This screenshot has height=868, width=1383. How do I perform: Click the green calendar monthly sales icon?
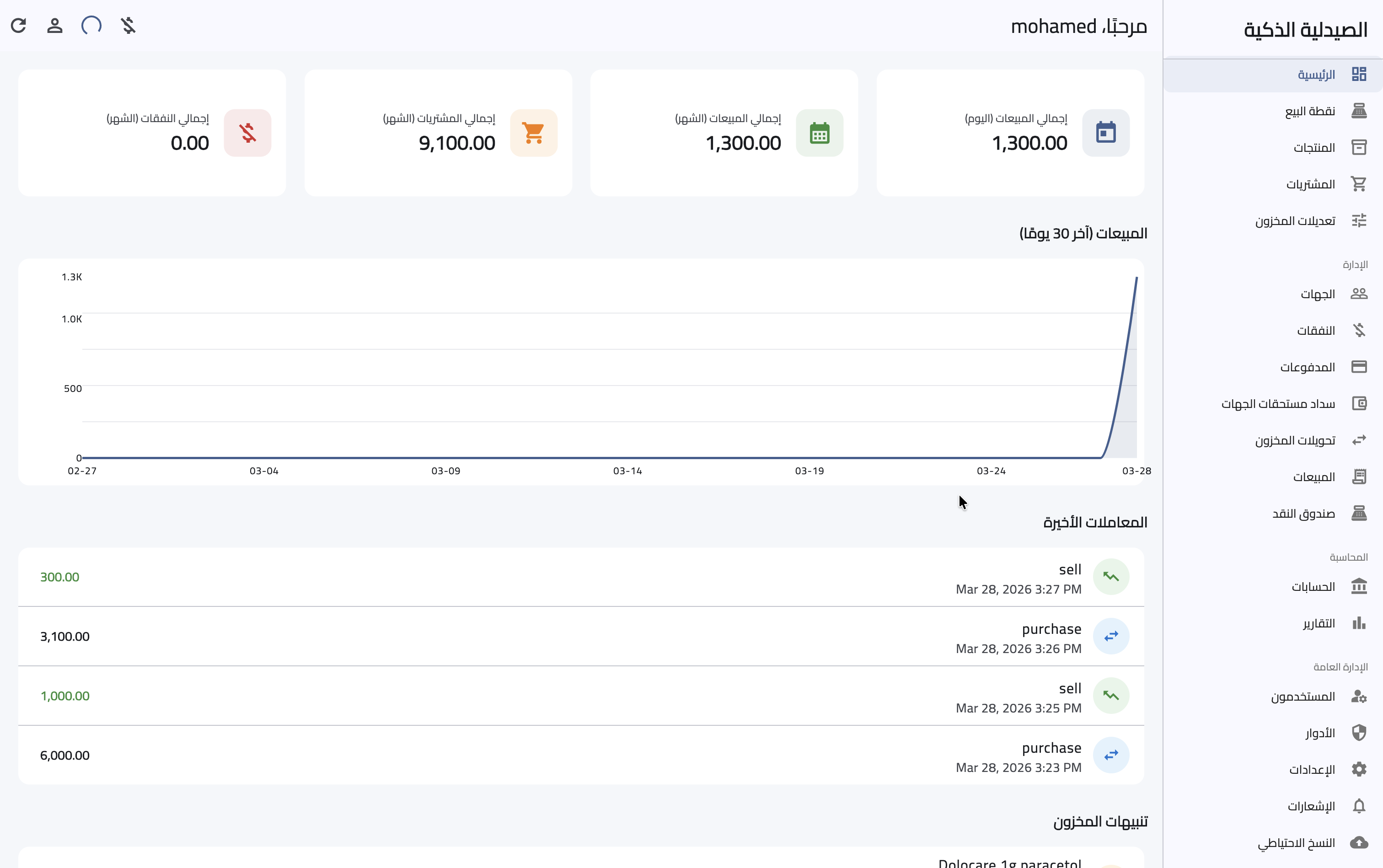pyautogui.click(x=819, y=133)
